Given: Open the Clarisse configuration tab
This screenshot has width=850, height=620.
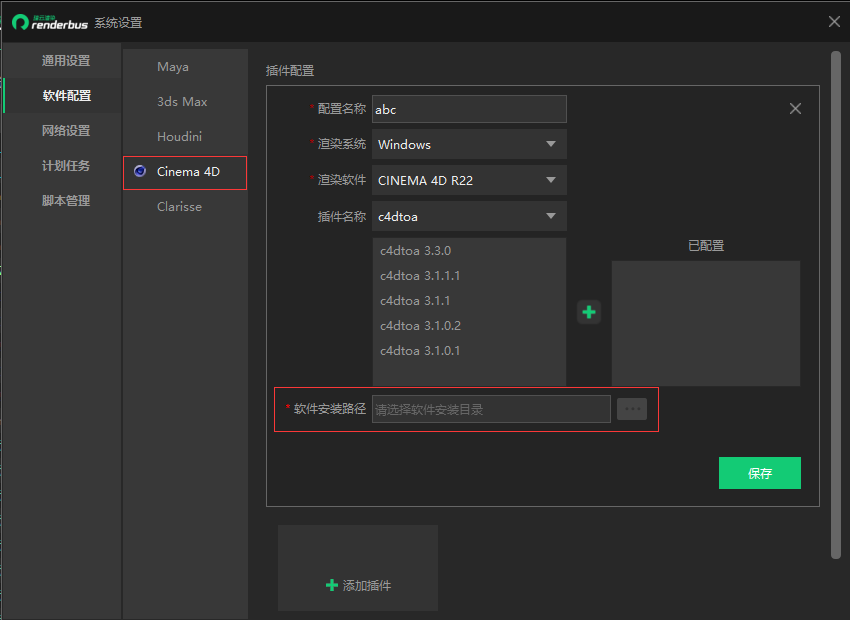Looking at the screenshot, I should pyautogui.click(x=179, y=206).
